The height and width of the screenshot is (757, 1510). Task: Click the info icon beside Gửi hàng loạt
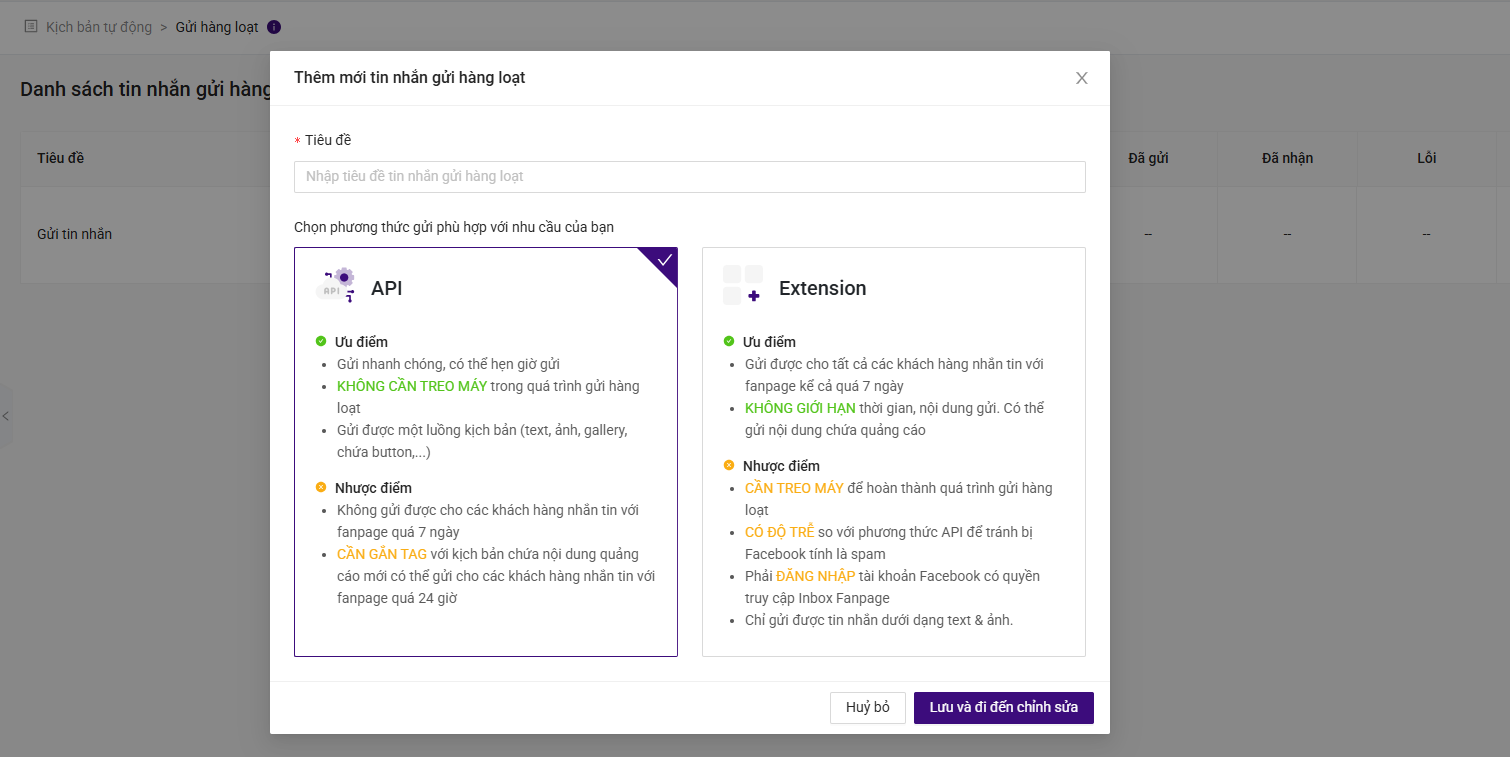274,27
